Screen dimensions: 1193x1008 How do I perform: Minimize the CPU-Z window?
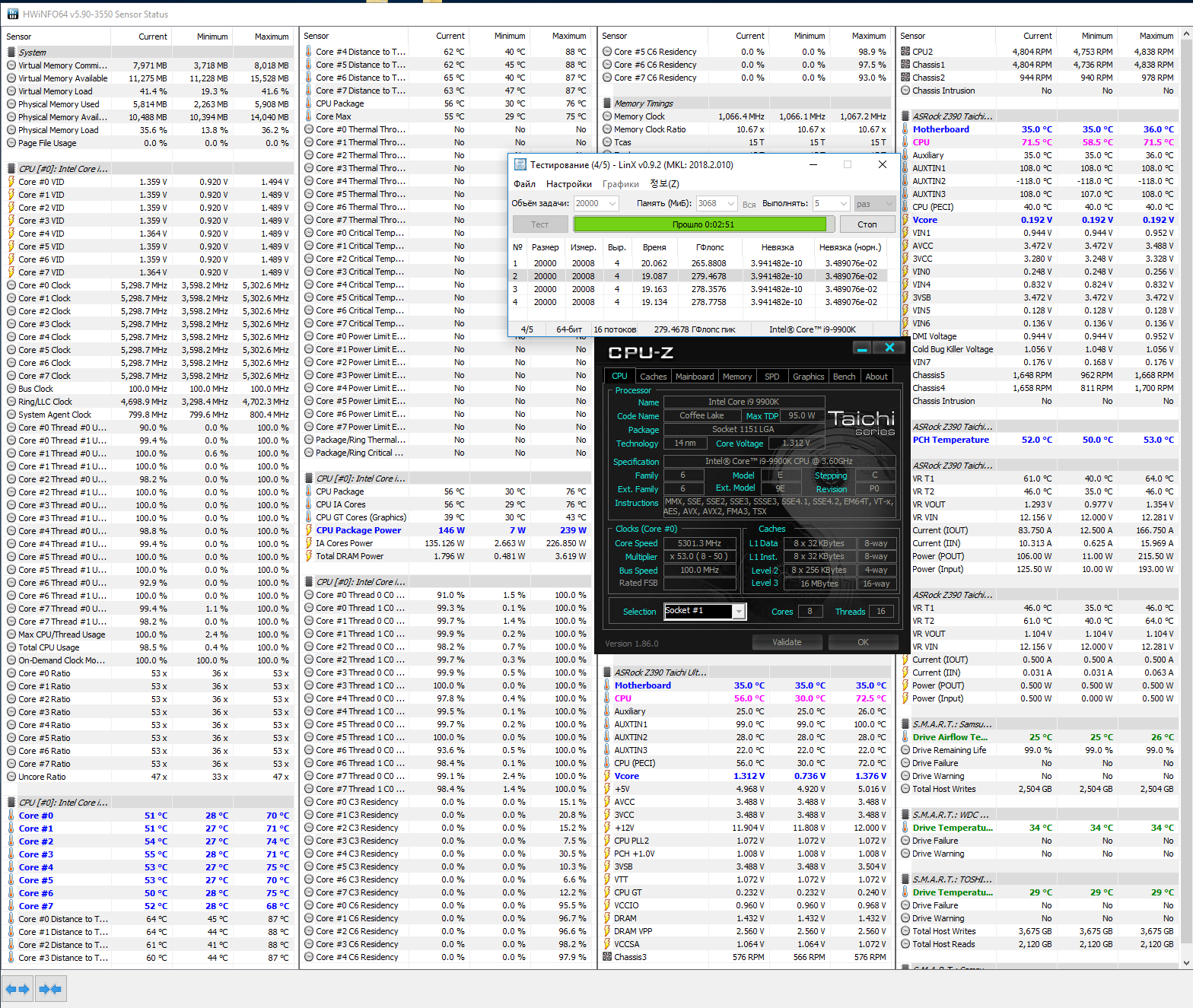pyautogui.click(x=862, y=348)
